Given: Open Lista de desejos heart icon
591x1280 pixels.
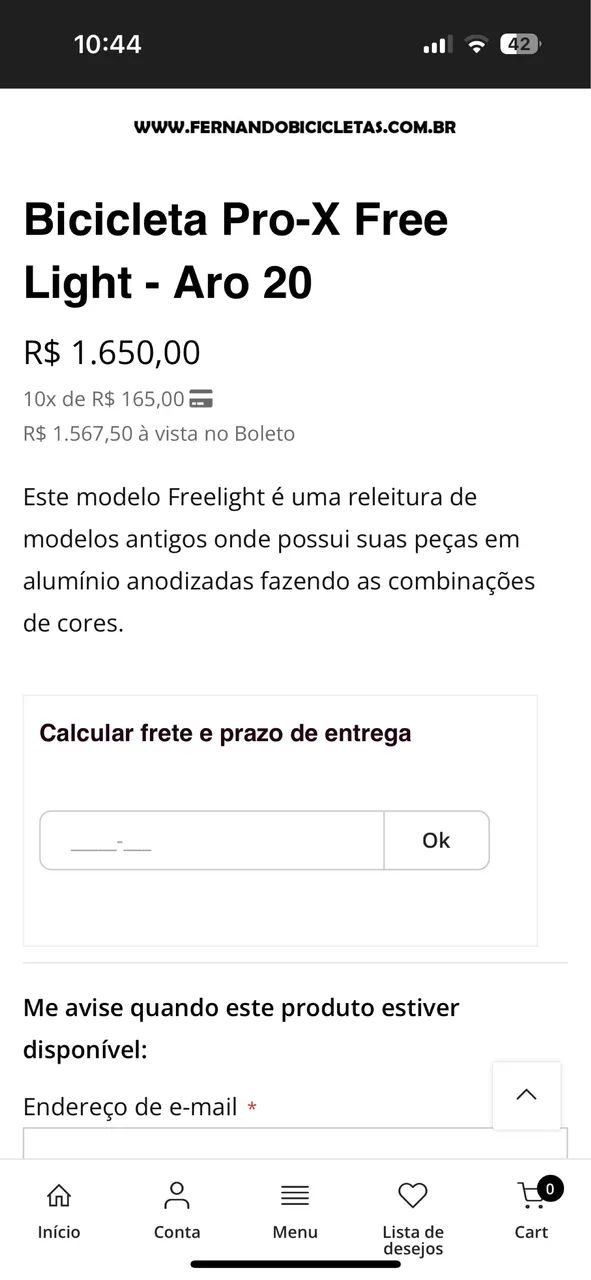Looking at the screenshot, I should [413, 1195].
